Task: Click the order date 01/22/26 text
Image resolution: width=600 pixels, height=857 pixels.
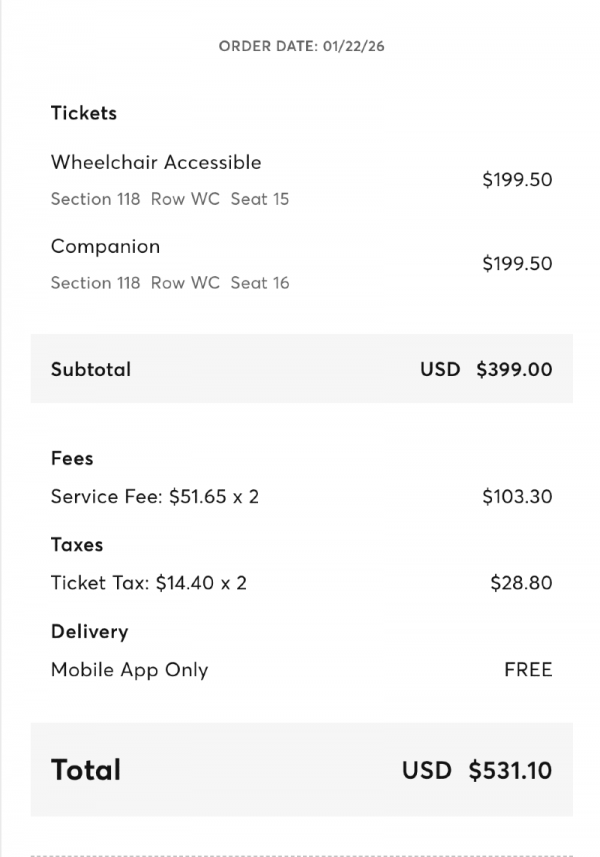Action: tap(301, 46)
